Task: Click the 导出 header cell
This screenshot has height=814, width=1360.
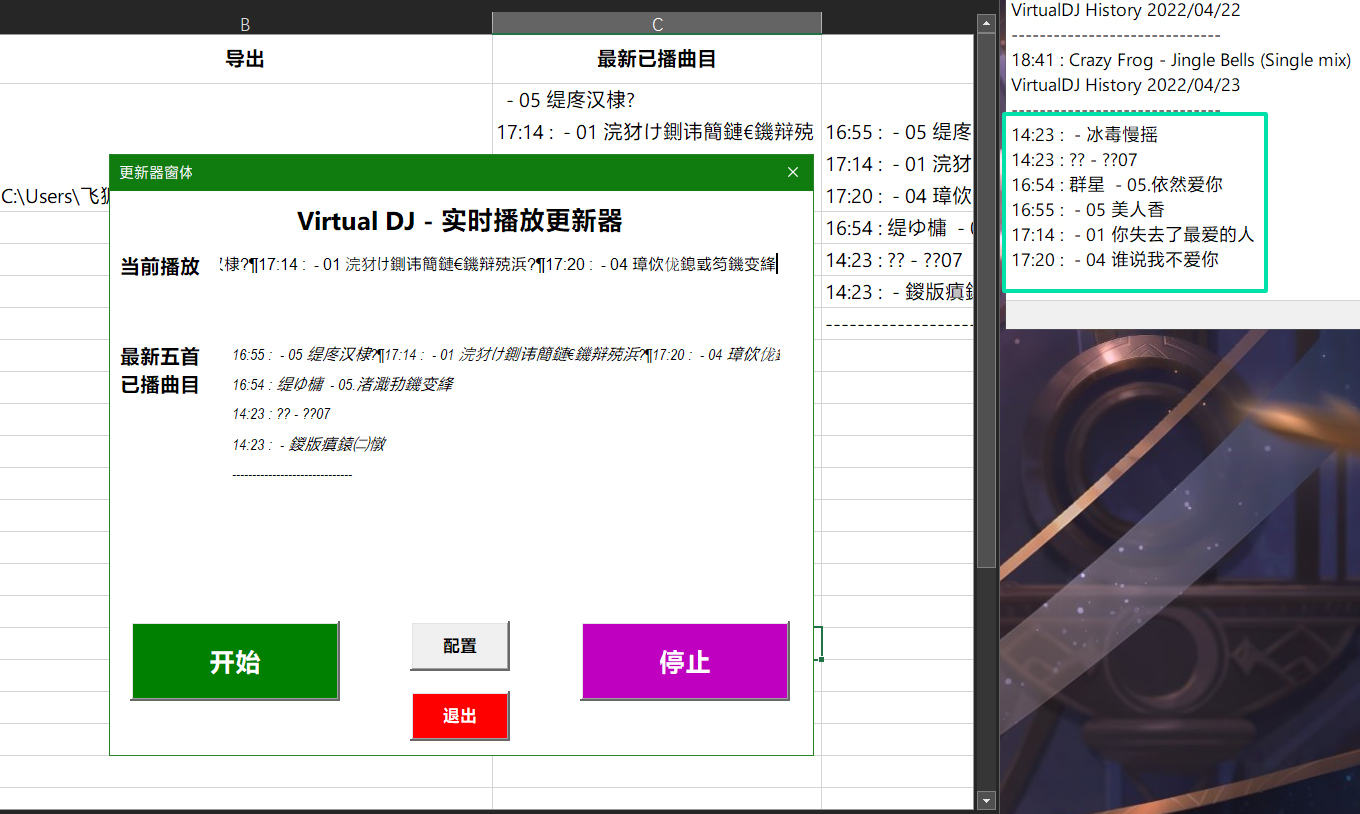Action: click(245, 59)
